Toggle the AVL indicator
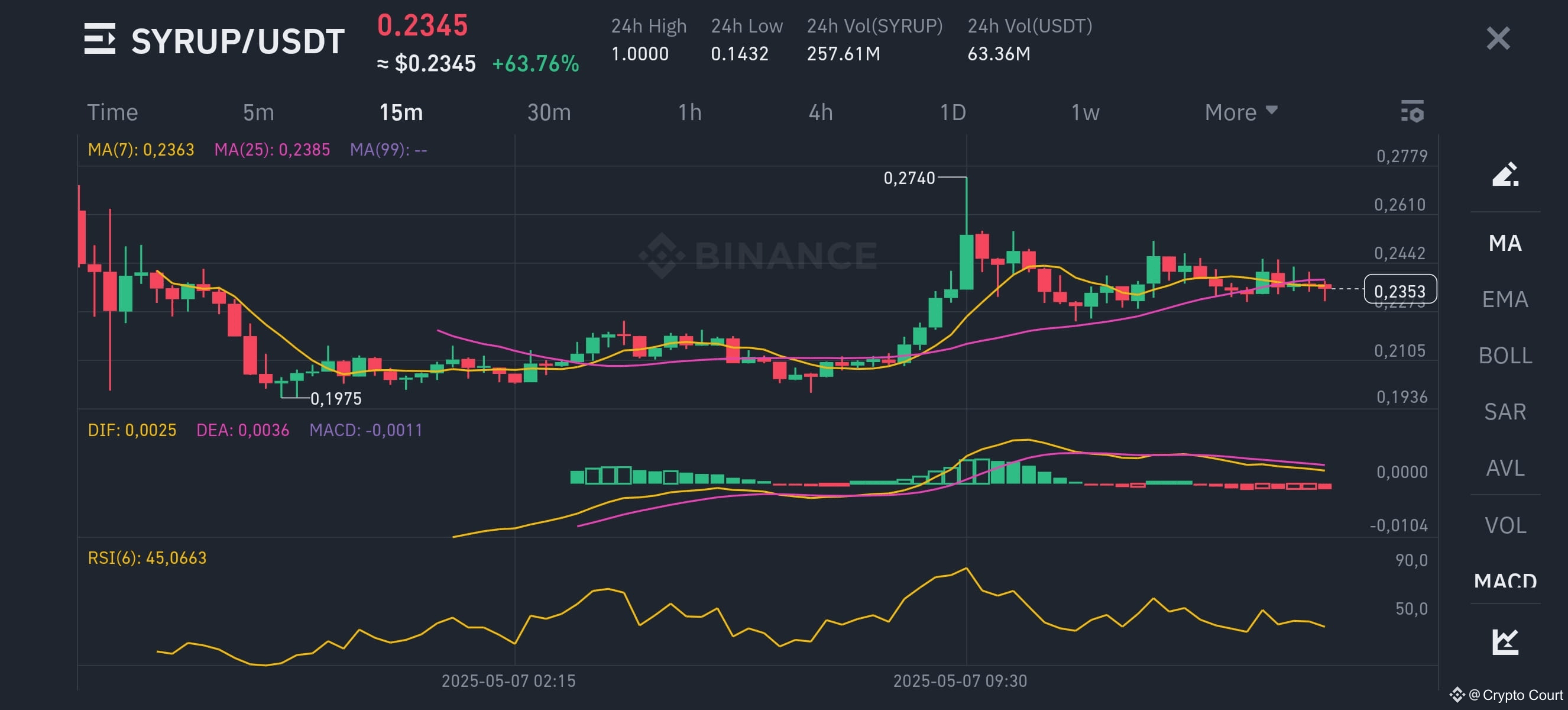Image resolution: width=1568 pixels, height=710 pixels. tap(1505, 468)
